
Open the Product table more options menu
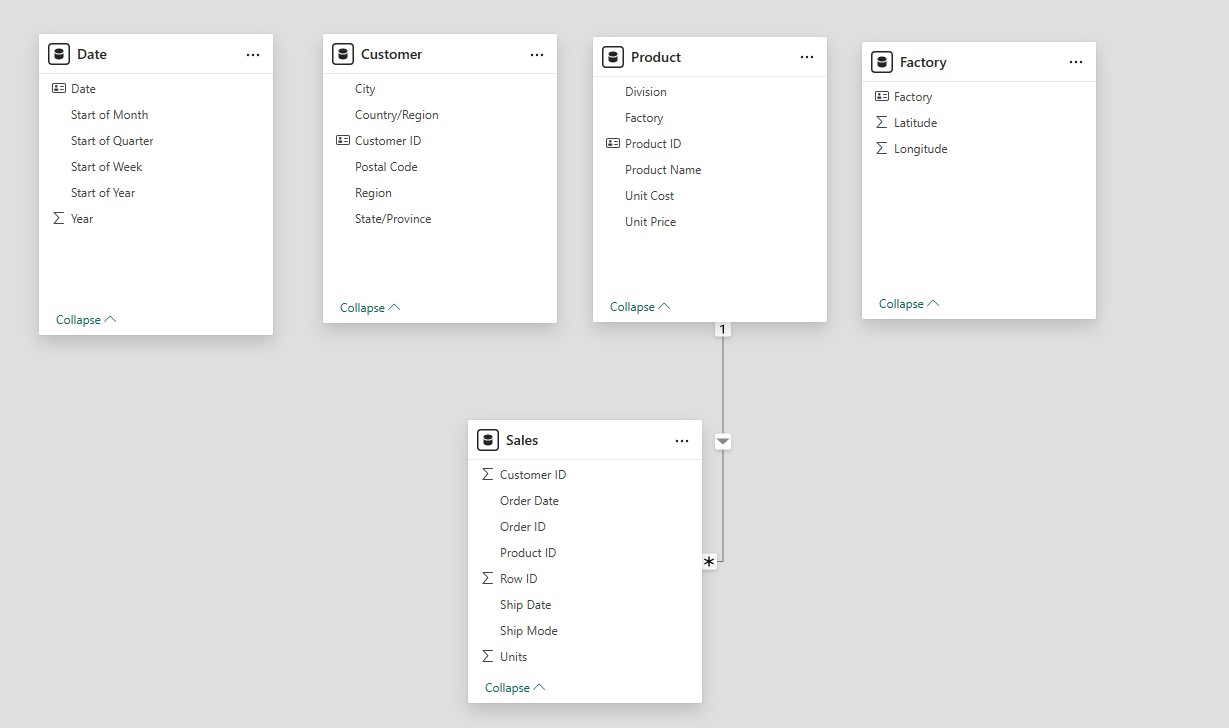(x=807, y=57)
